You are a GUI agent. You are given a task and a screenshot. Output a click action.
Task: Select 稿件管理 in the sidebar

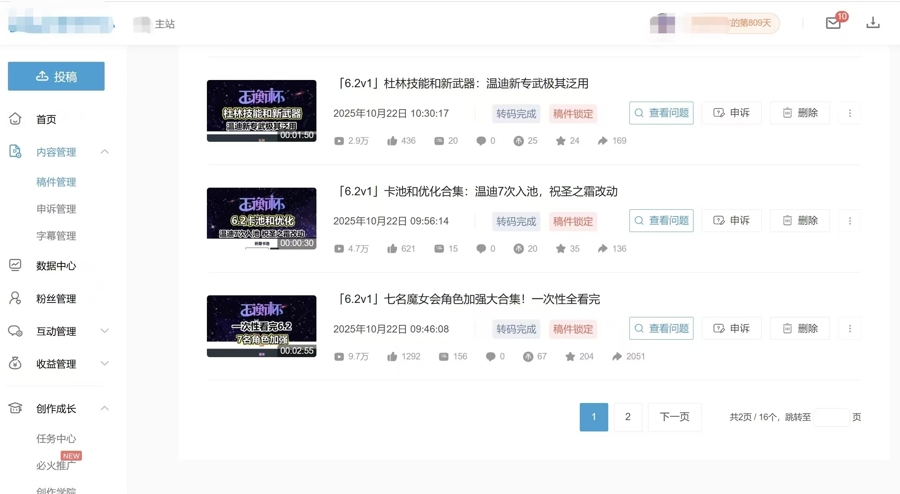click(x=56, y=182)
